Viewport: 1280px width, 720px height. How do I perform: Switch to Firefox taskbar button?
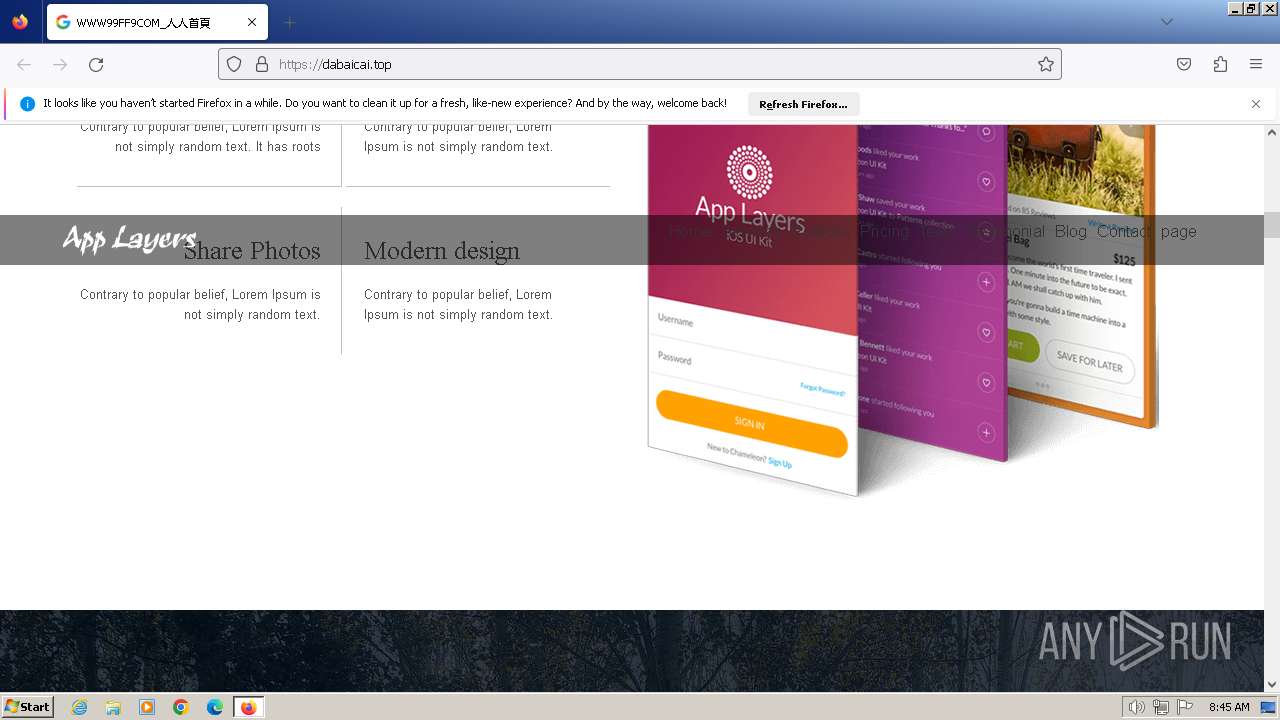[x=248, y=707]
